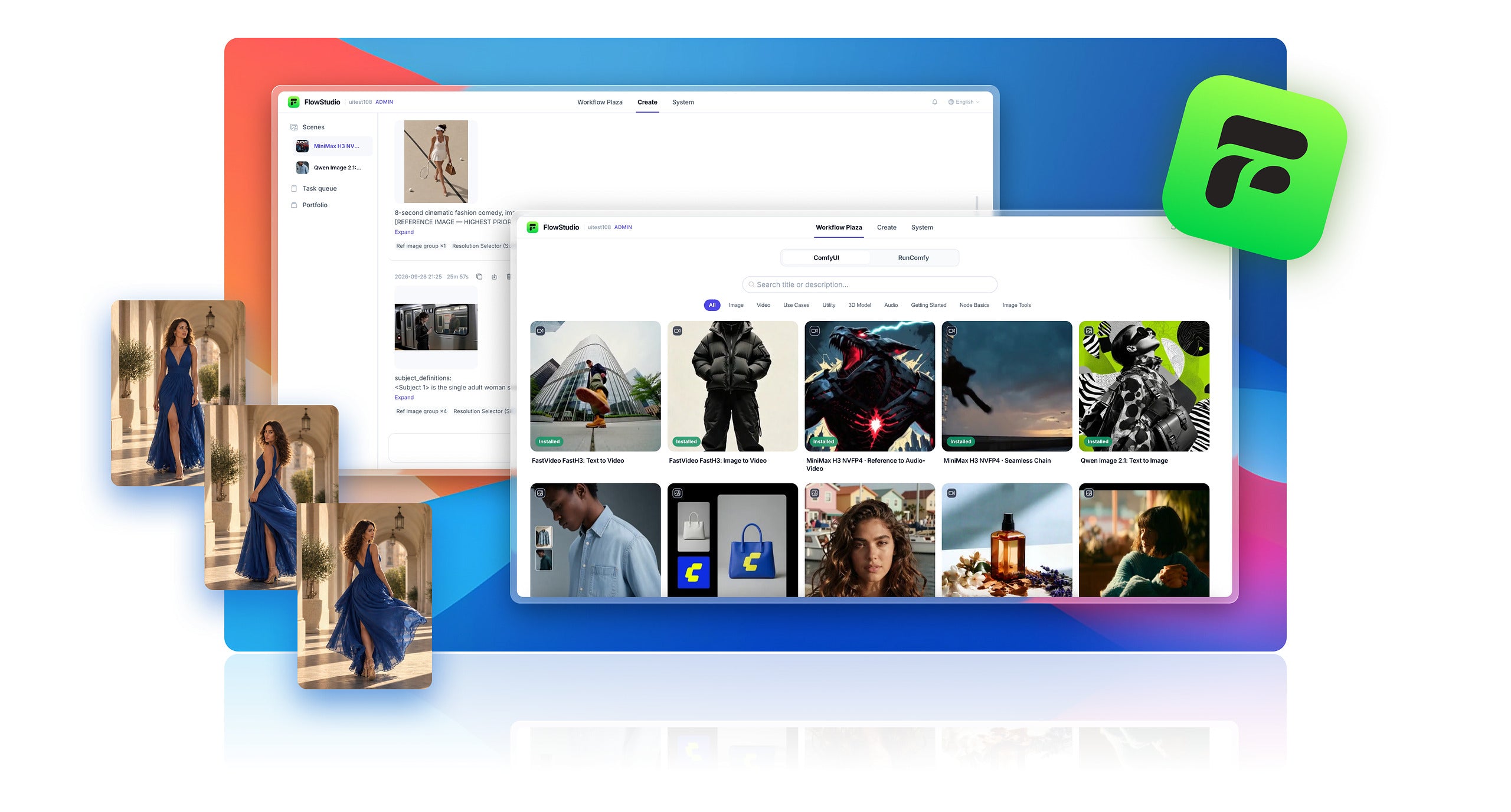Image resolution: width=1511 pixels, height=812 pixels.
Task: Click the image type icon on Qwen Image 2.1 card
Action: (1089, 331)
